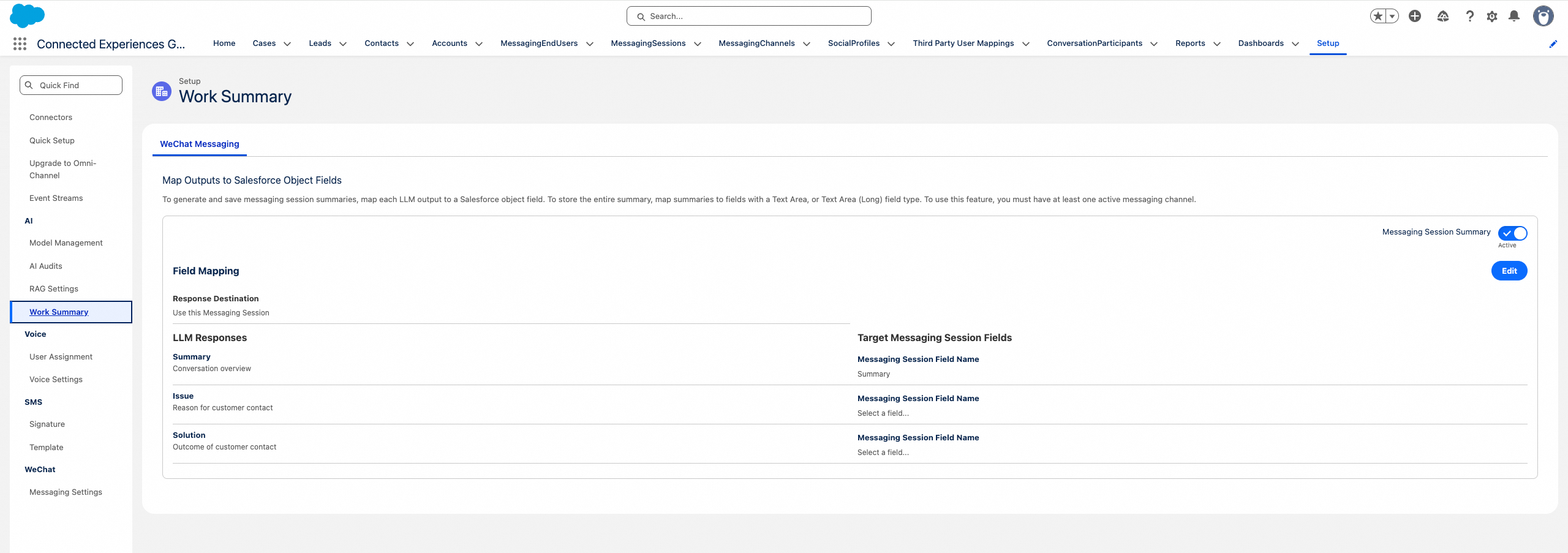Go to the Home tab
Viewport: 1568px width, 553px height.
pyautogui.click(x=224, y=43)
